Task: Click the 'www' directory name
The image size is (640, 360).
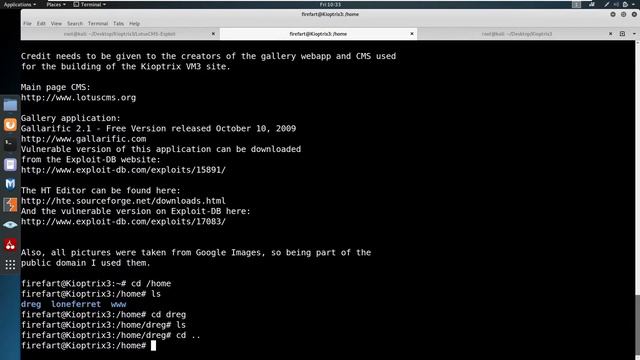Action: tap(118, 304)
